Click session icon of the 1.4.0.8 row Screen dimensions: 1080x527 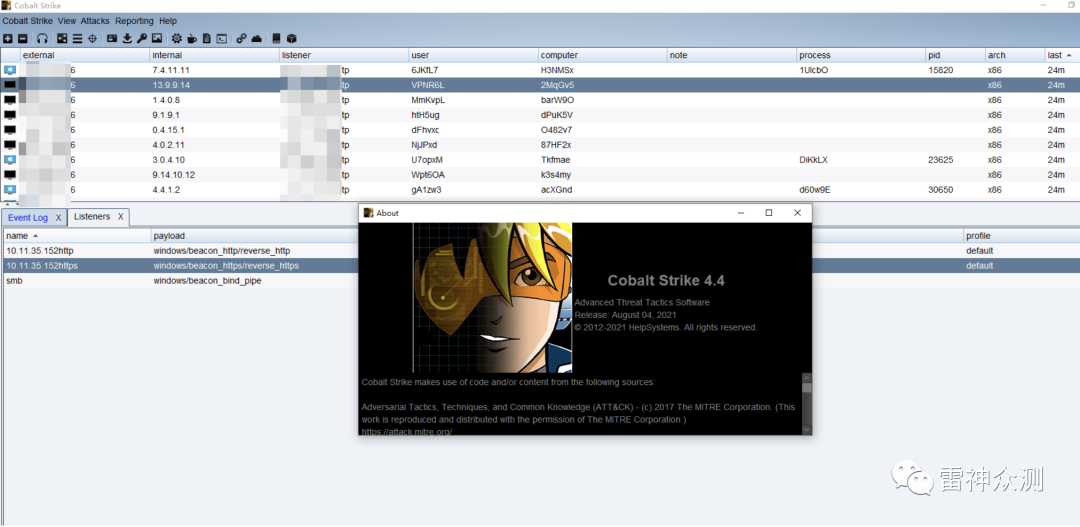[10, 100]
